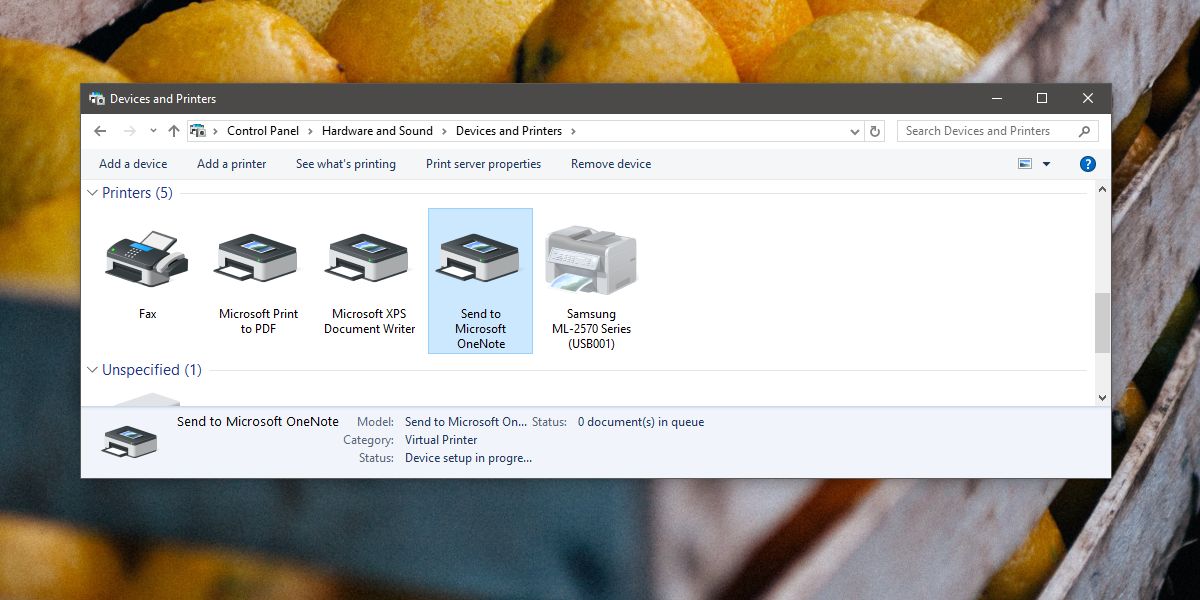
Task: Open recent locations dropdown arrow
Action: tap(153, 131)
